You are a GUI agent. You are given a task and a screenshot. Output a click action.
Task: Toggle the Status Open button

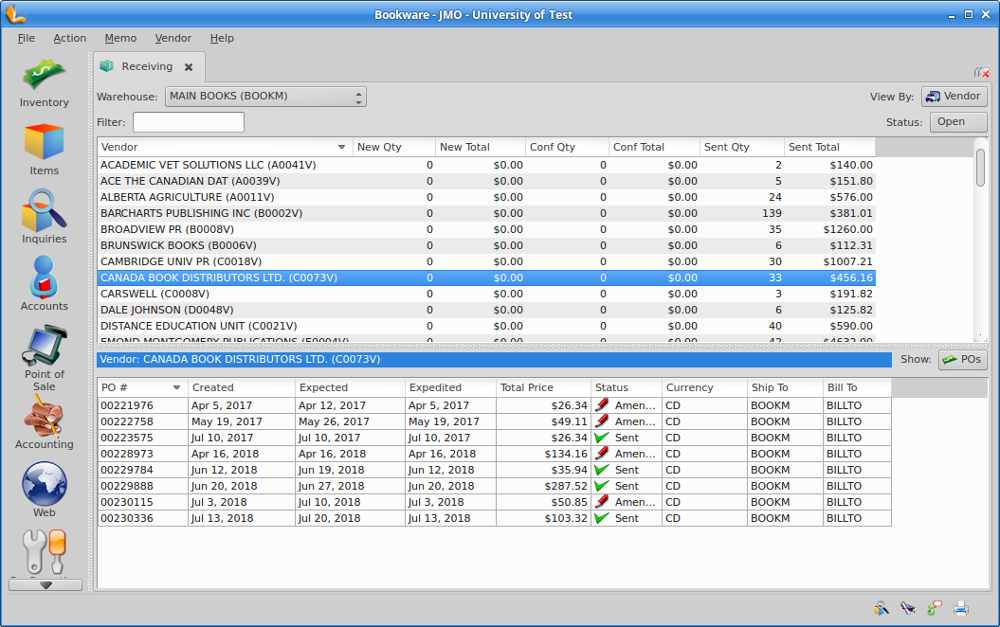coord(958,122)
